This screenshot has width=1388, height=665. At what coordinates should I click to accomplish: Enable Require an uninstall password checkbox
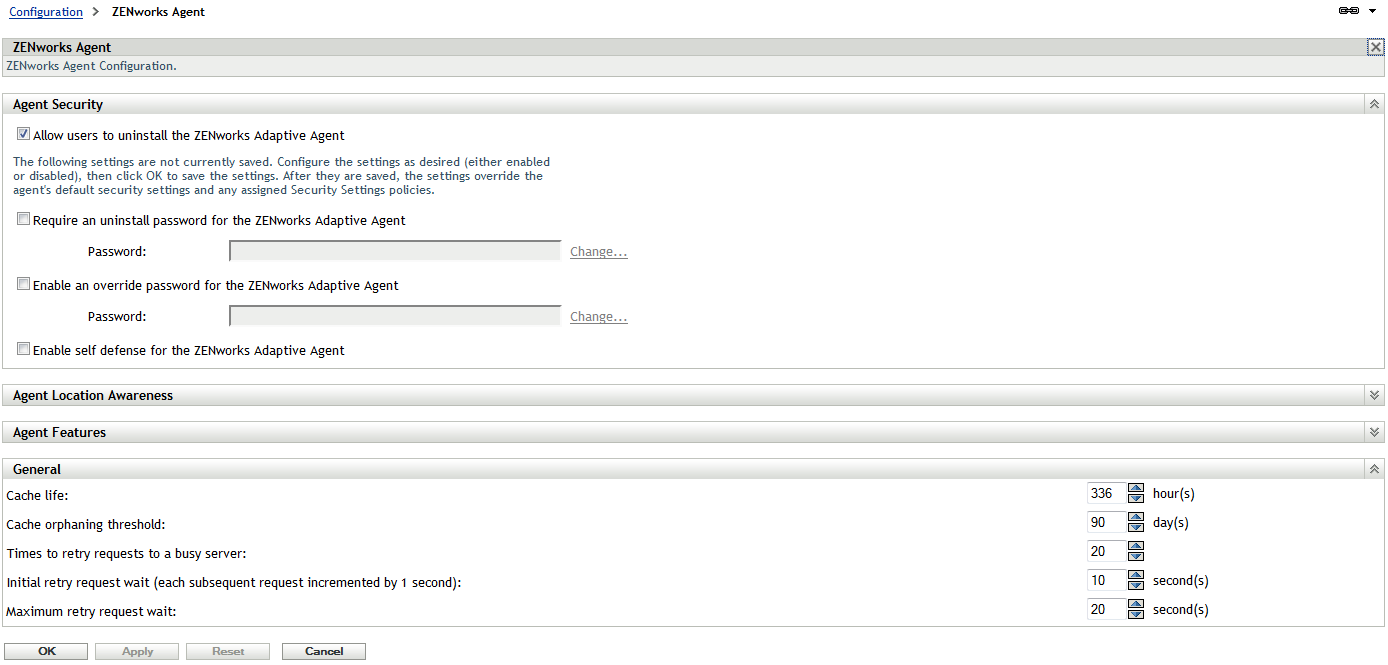tap(23, 220)
